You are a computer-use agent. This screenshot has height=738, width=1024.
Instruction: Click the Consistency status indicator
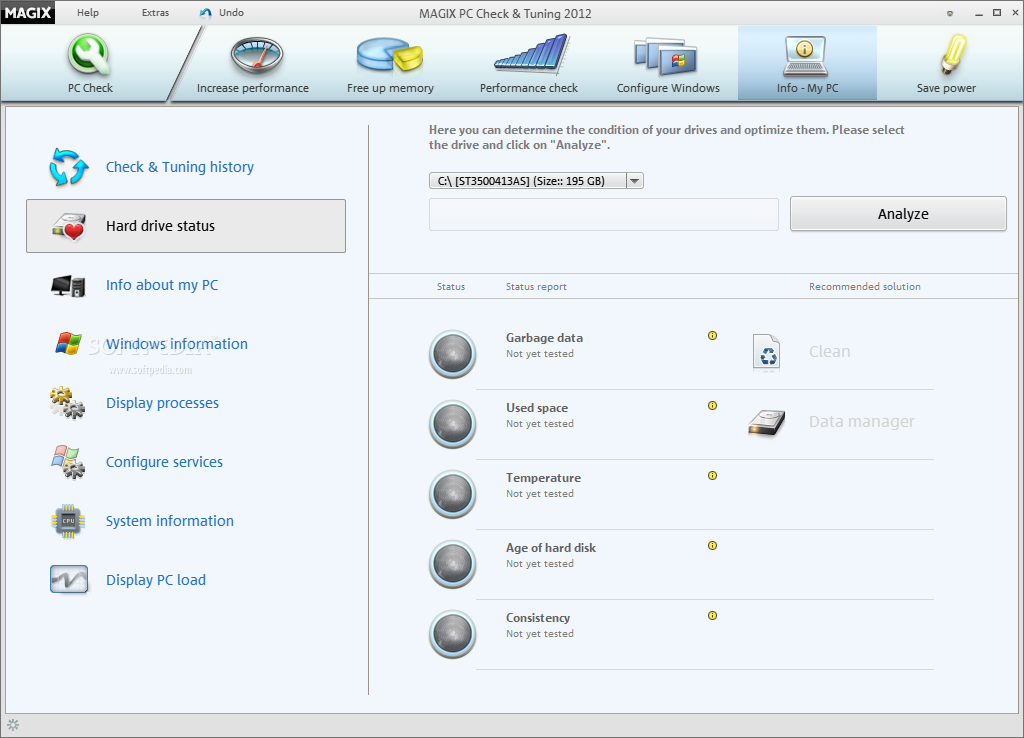click(452, 634)
